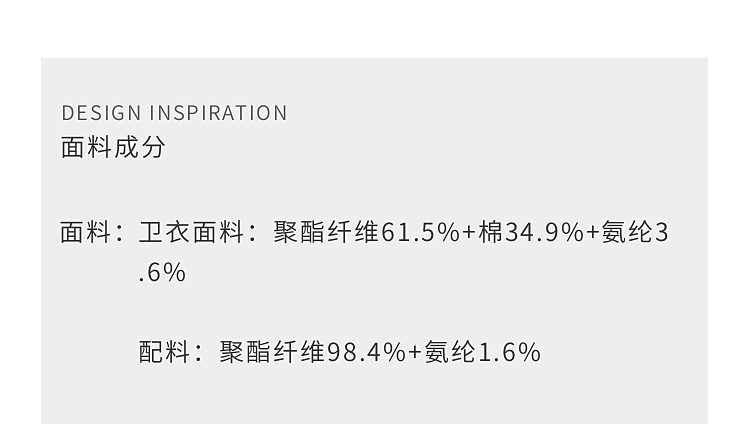The height and width of the screenshot is (424, 750).
Task: Select the 61.5% percentage value
Action: tap(420, 233)
